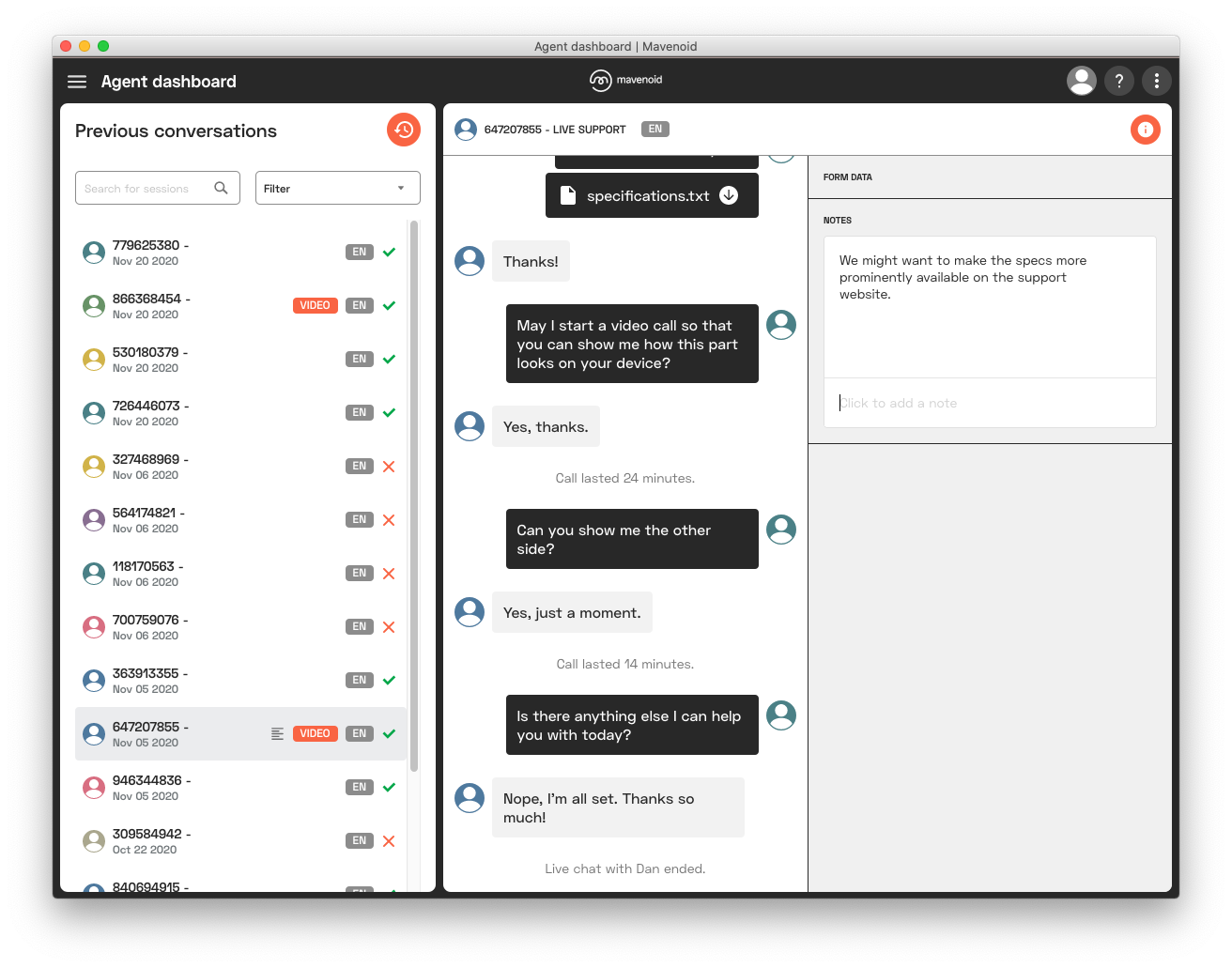Click the '647207855 - LIVE SUPPORT' title
The width and height of the screenshot is (1232, 968).
pyautogui.click(x=555, y=130)
